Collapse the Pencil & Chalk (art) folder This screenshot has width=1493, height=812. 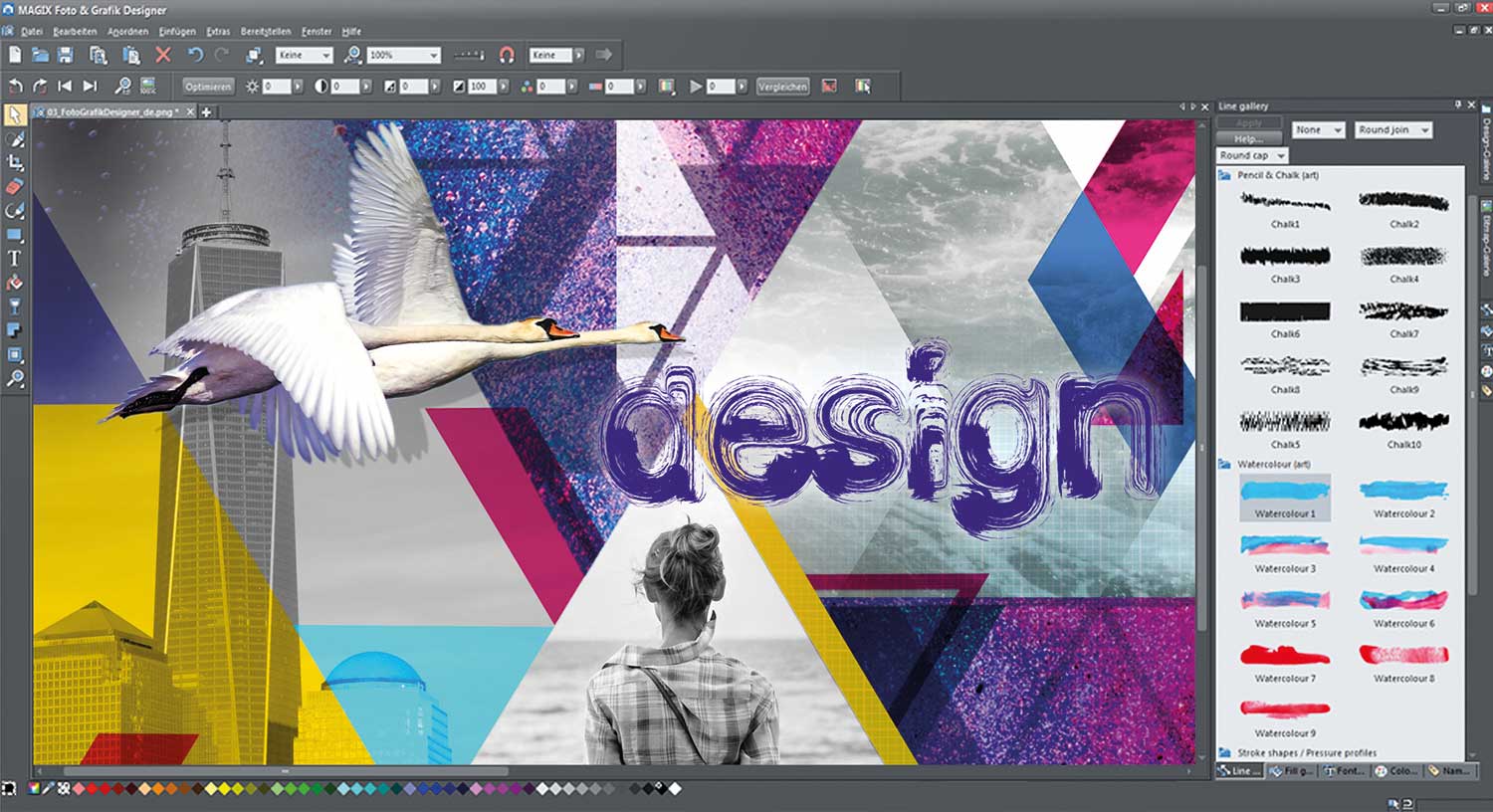[1224, 175]
